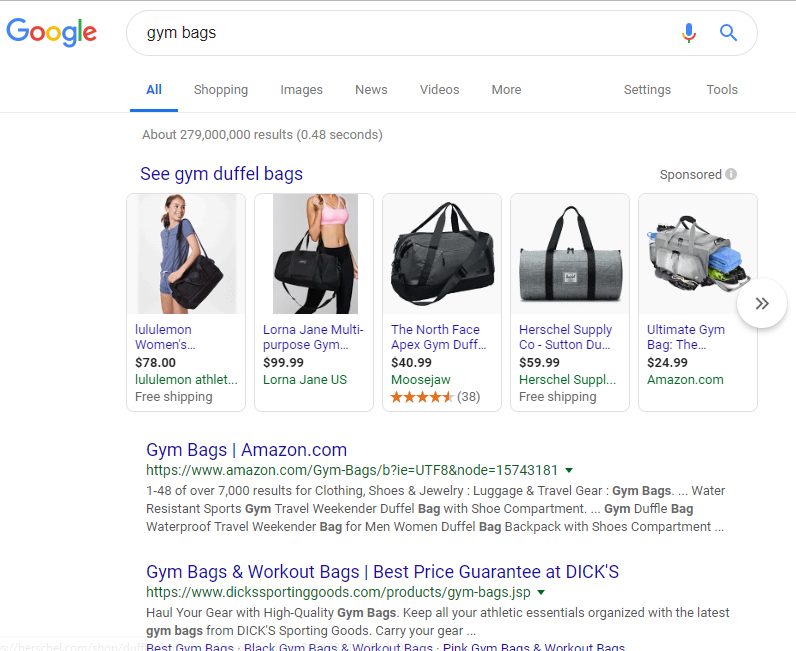The width and height of the screenshot is (796, 651).
Task: Open the Settings menu
Action: 647,90
